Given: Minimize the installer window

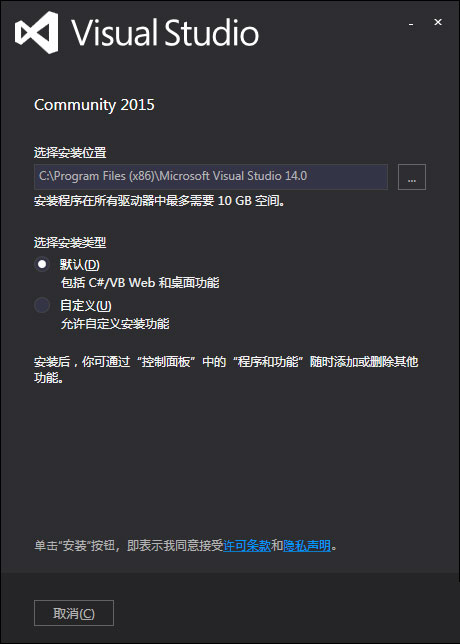Looking at the screenshot, I should click(x=411, y=24).
